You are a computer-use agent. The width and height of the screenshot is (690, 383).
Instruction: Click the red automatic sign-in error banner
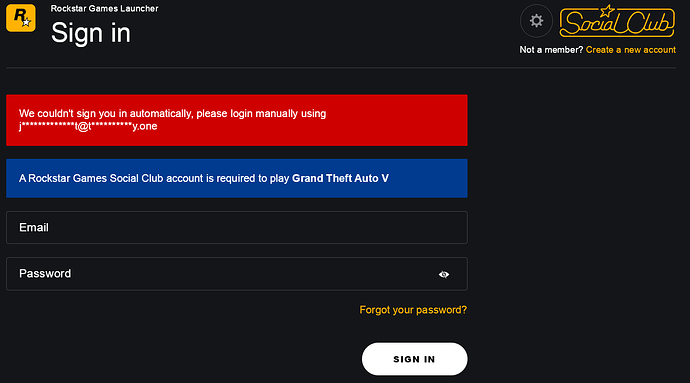237,120
